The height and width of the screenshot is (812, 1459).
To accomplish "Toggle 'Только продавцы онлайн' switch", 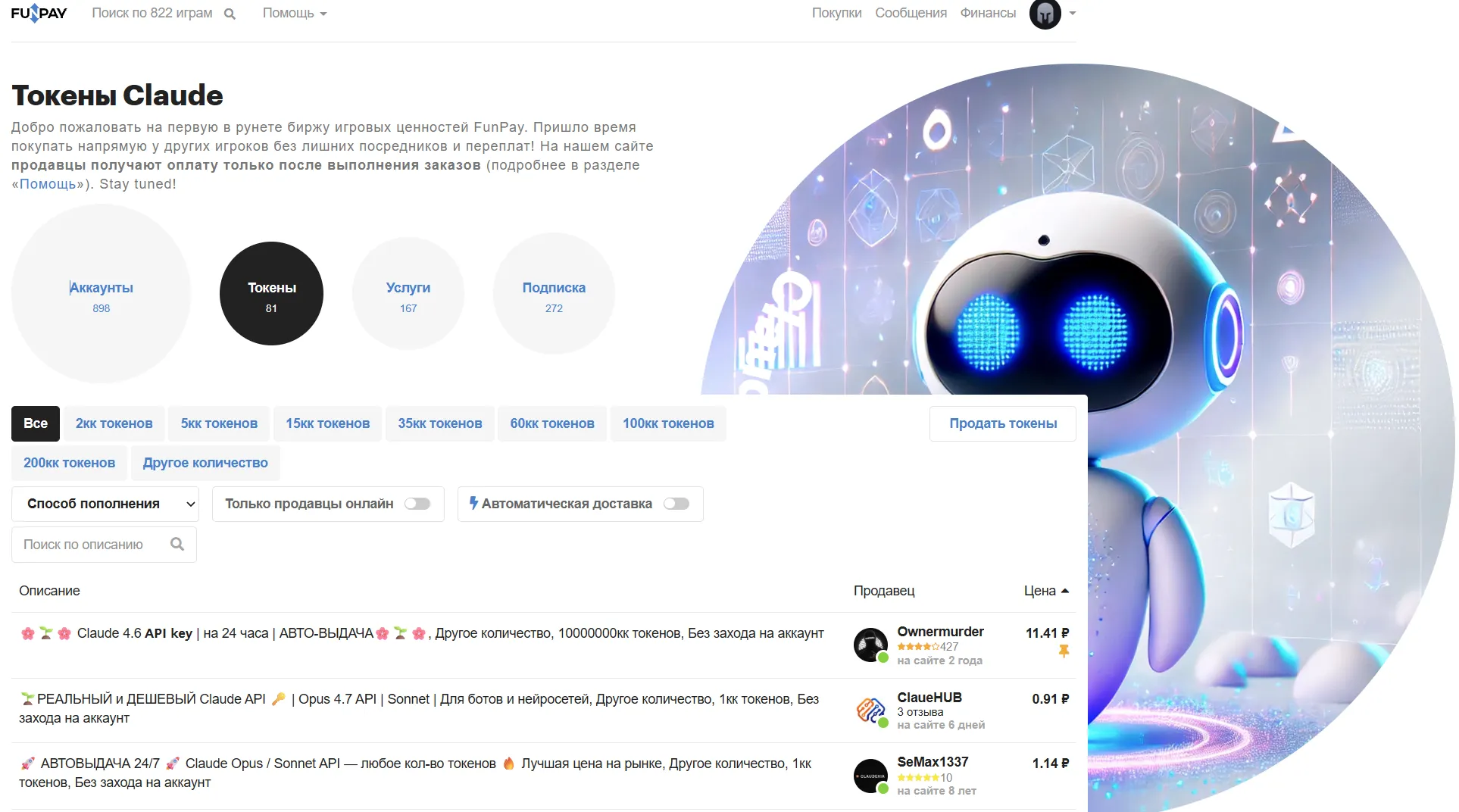I will pos(417,504).
